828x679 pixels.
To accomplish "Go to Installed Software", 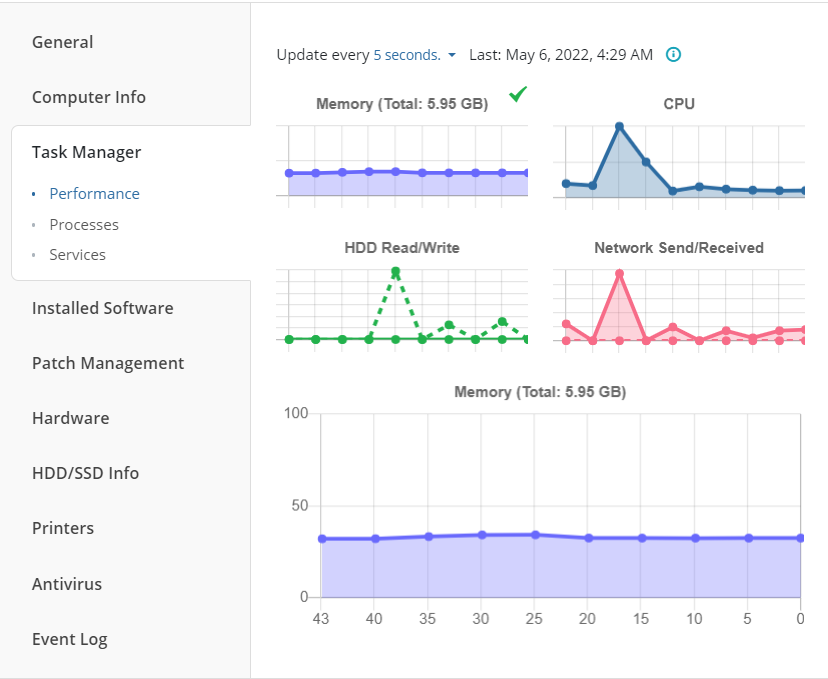I will [x=102, y=308].
